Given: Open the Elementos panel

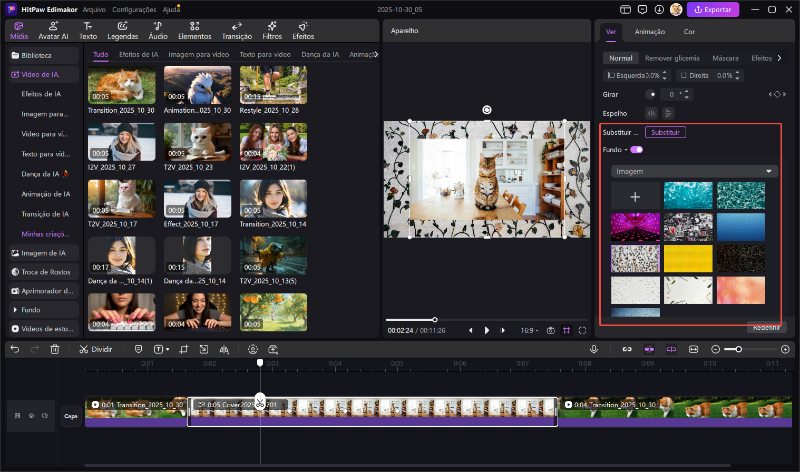Looking at the screenshot, I should coord(194,31).
